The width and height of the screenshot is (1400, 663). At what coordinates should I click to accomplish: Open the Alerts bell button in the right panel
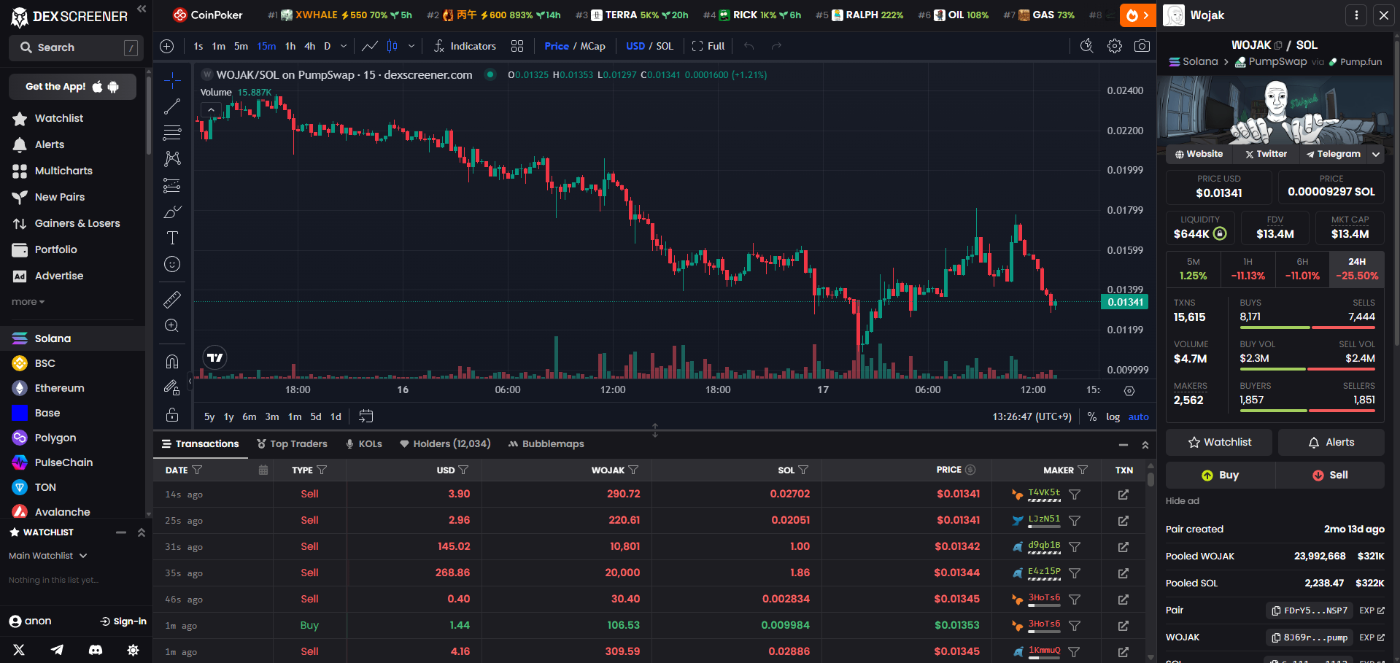point(1331,442)
